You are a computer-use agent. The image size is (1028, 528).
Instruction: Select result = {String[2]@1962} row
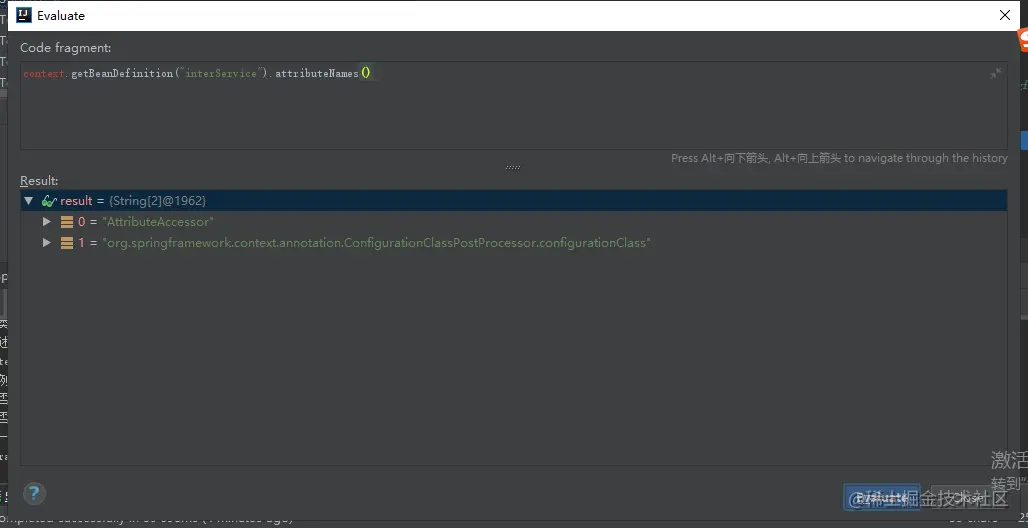click(513, 201)
